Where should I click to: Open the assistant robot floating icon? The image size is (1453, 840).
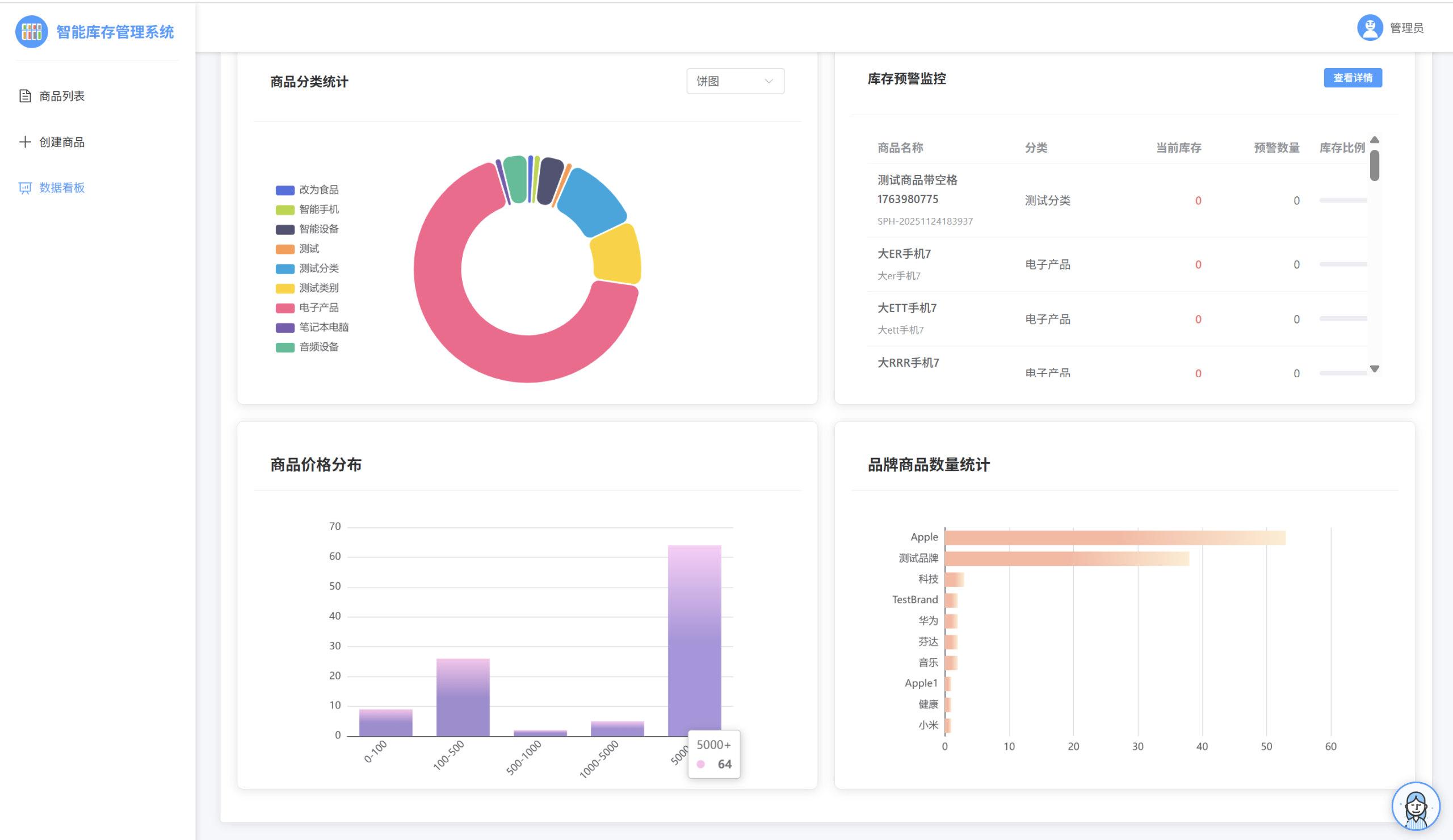coord(1416,806)
